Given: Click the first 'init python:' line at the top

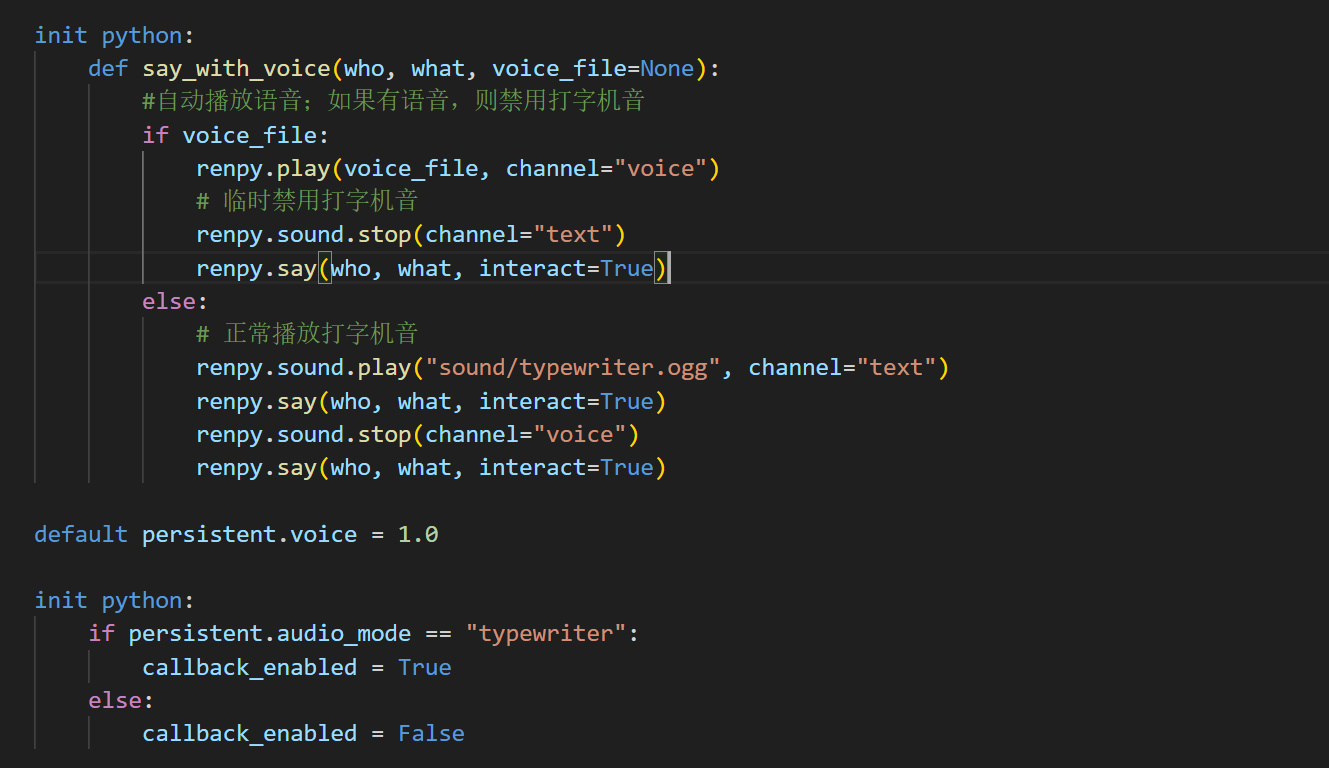Looking at the screenshot, I should point(108,36).
